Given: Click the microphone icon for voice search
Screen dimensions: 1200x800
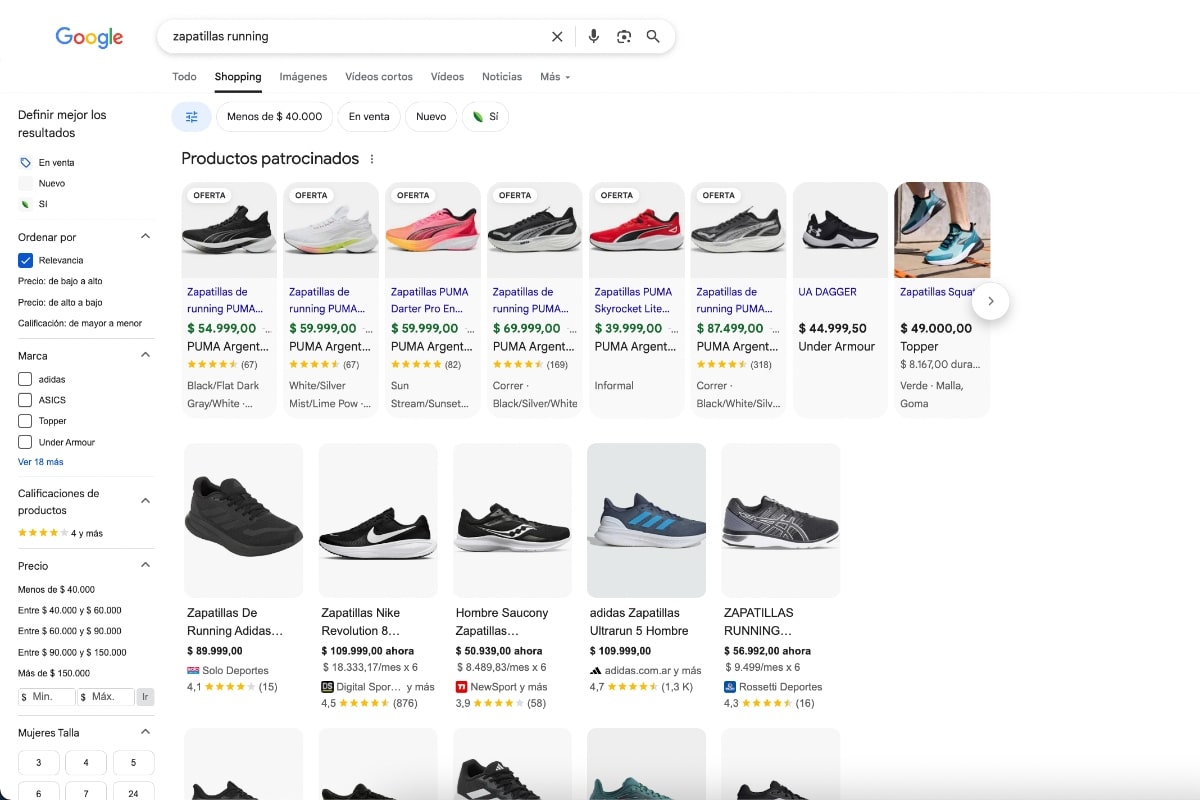Looking at the screenshot, I should point(593,36).
